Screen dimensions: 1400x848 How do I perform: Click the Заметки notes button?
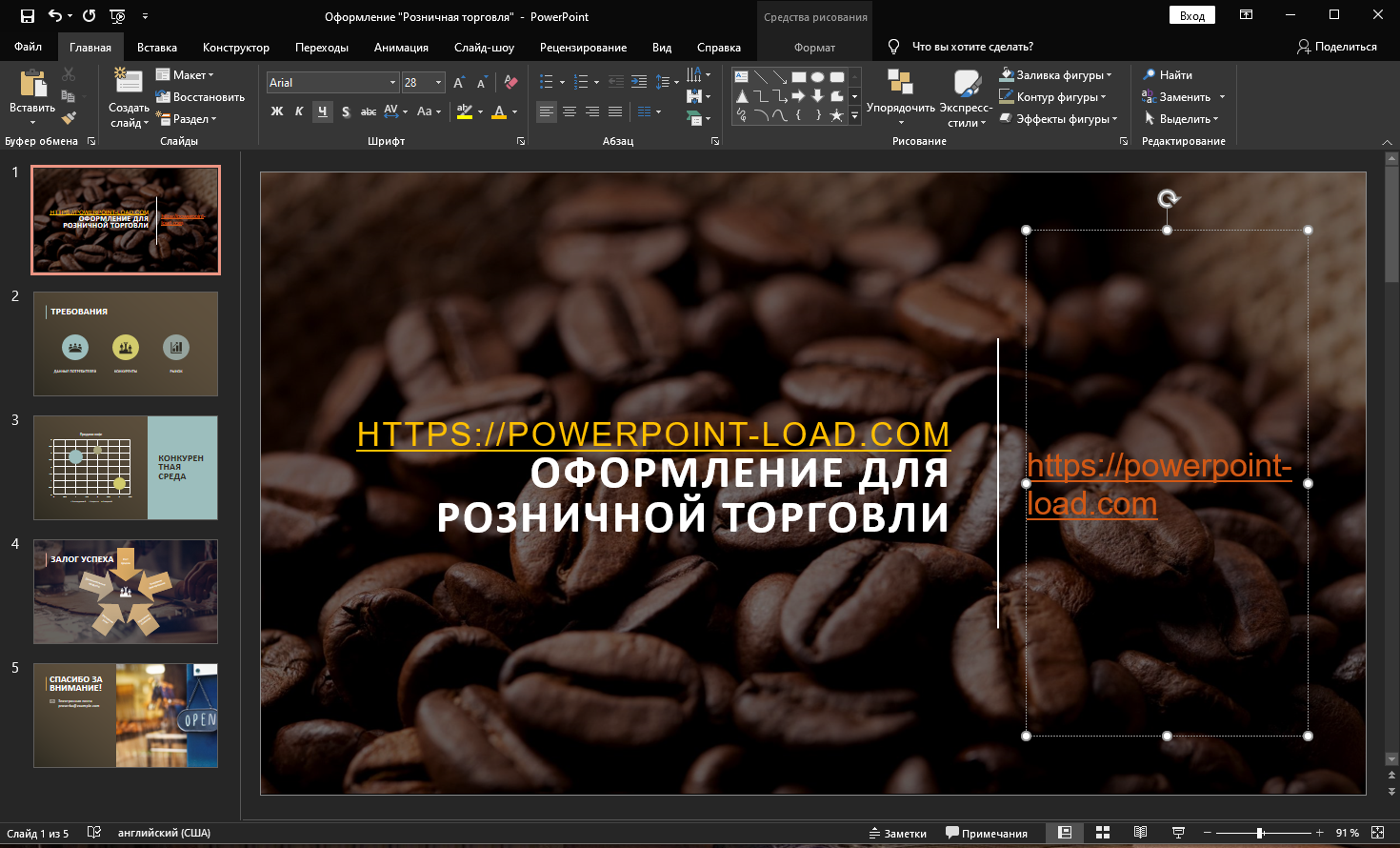point(897,833)
